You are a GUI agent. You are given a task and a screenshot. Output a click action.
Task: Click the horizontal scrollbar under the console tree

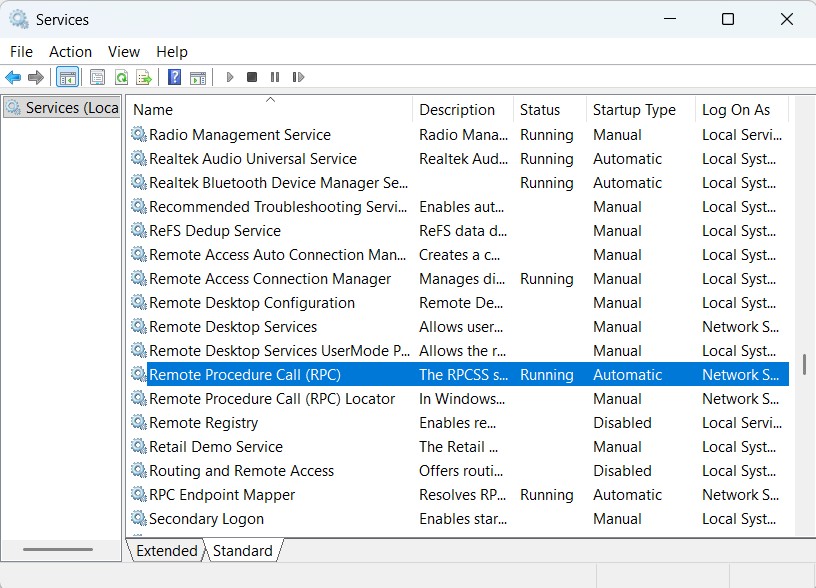coord(58,549)
